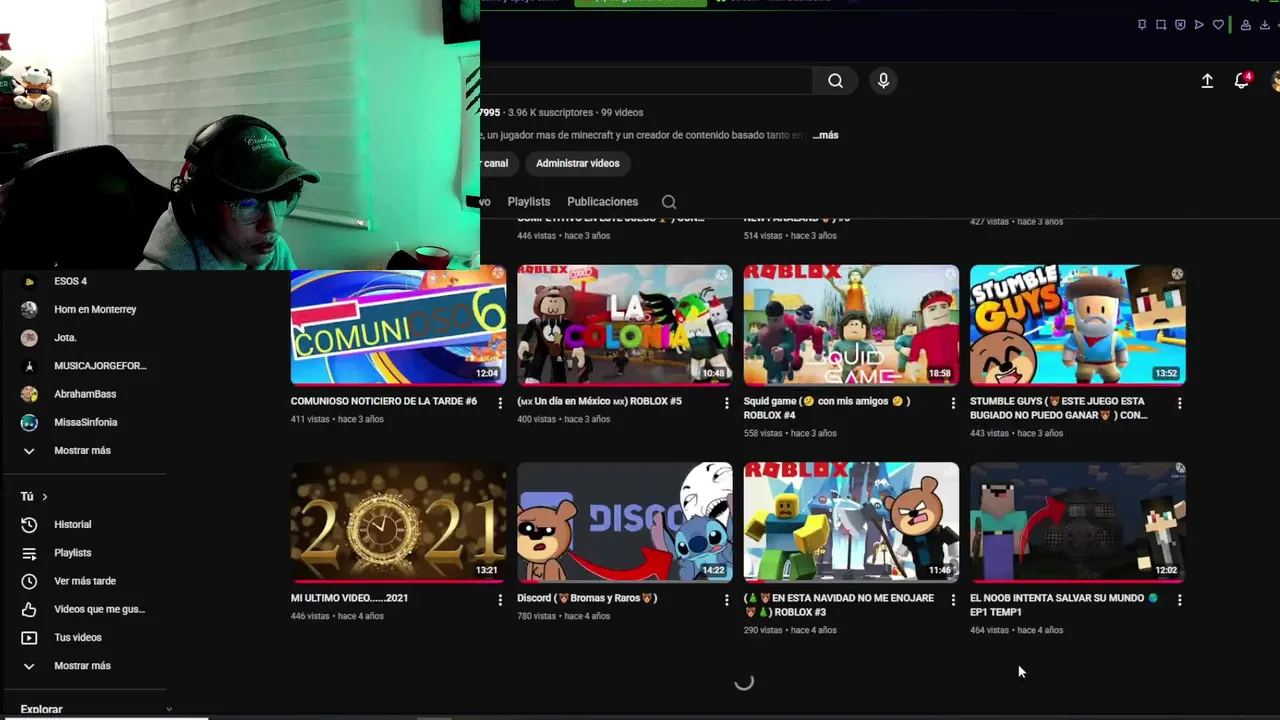Start voice search with the microphone icon
1280x720 pixels.
tap(883, 81)
